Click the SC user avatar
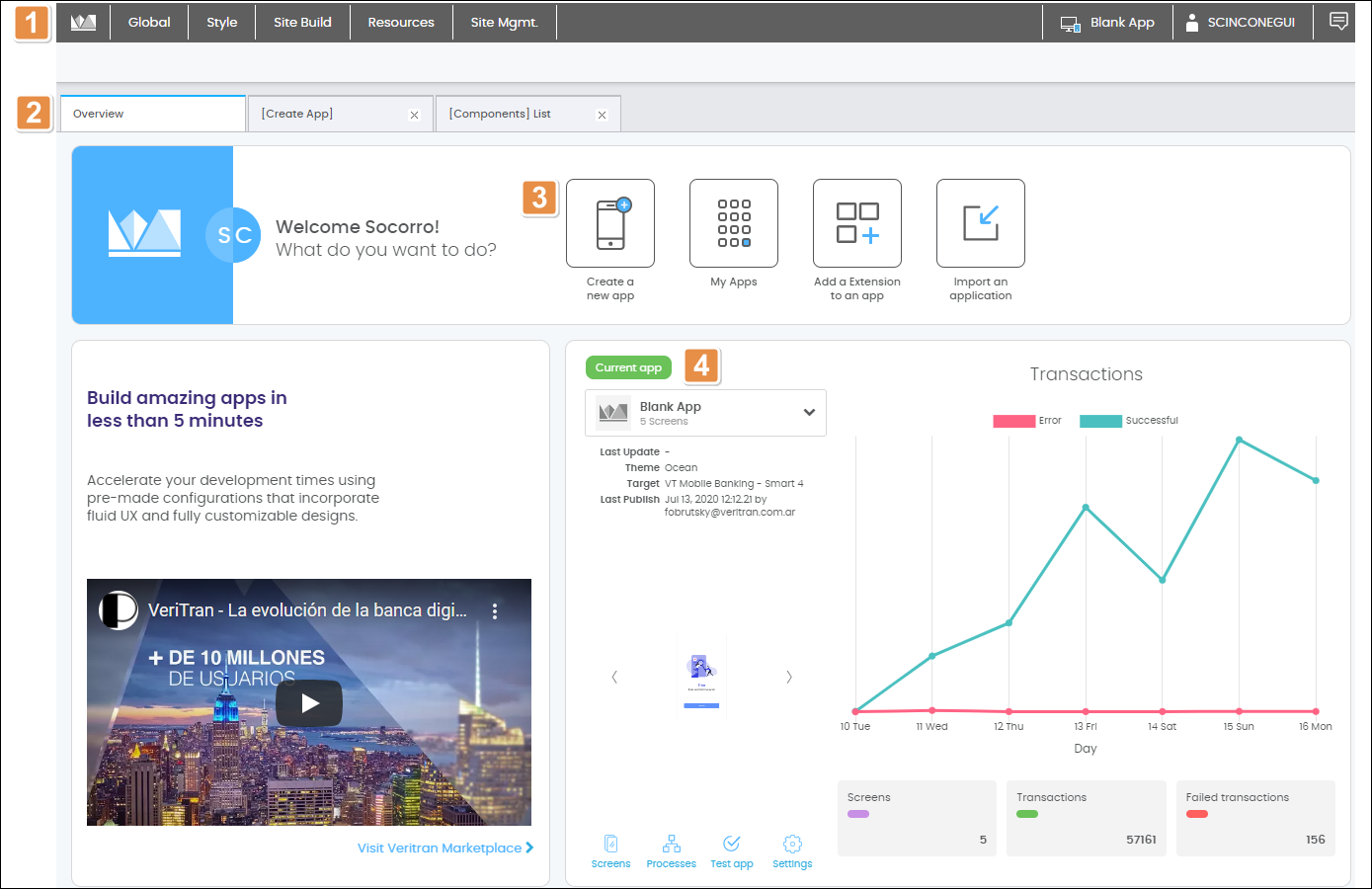 coord(234,235)
